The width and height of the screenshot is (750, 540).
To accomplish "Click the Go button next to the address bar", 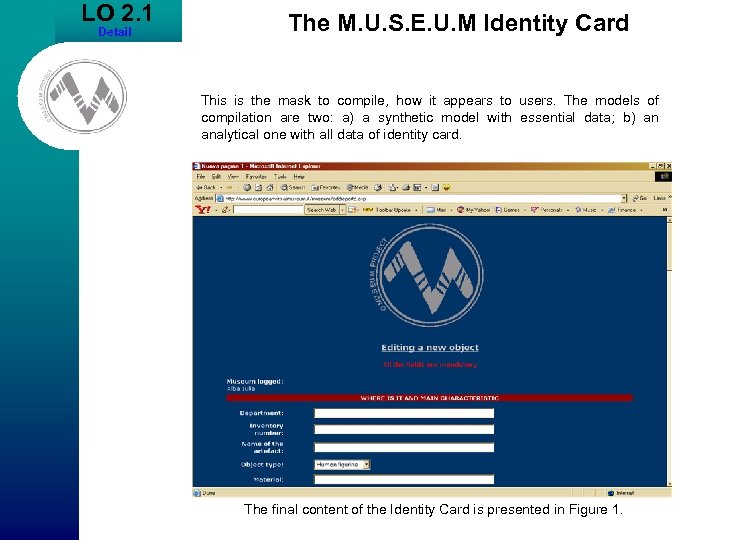I will 640,198.
